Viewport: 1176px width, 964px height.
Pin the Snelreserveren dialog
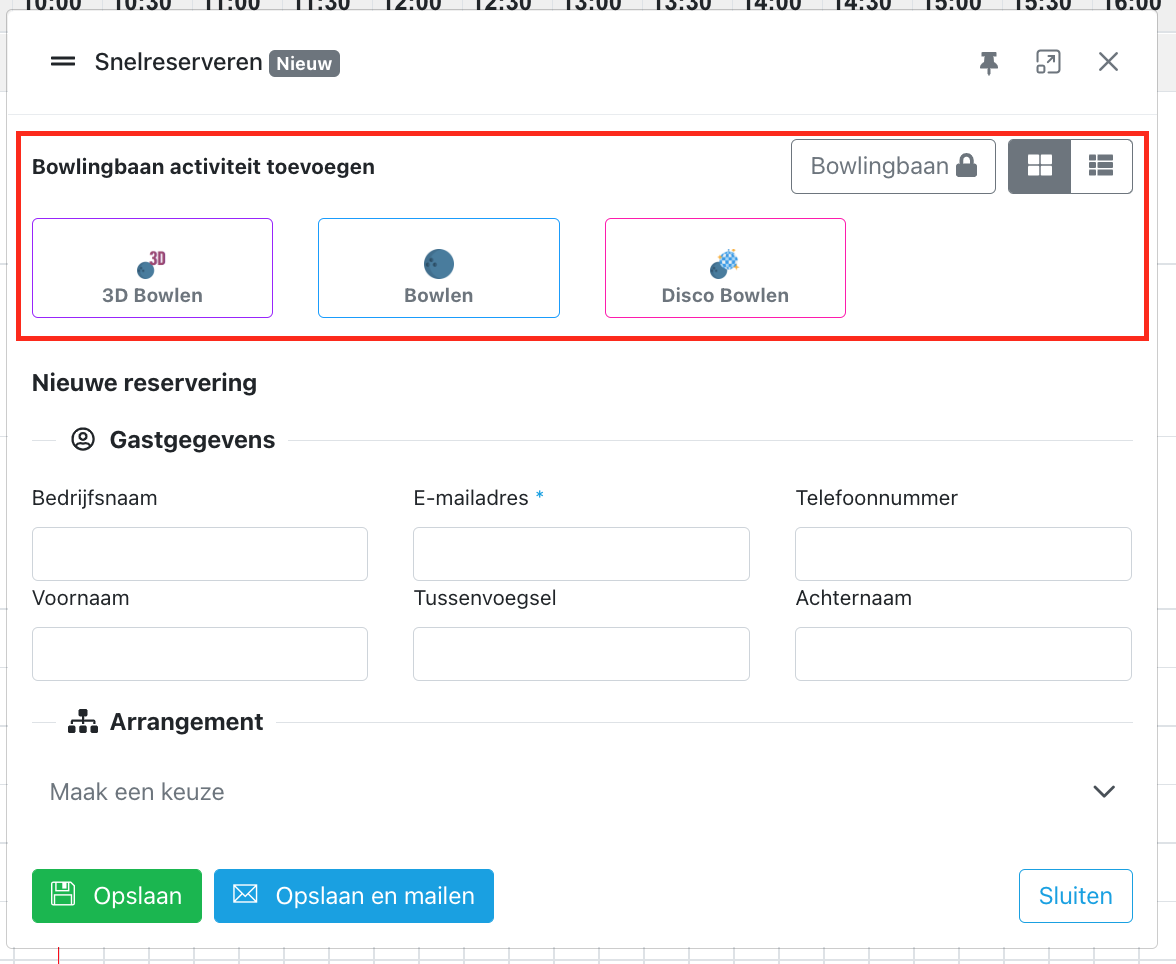pyautogui.click(x=988, y=63)
